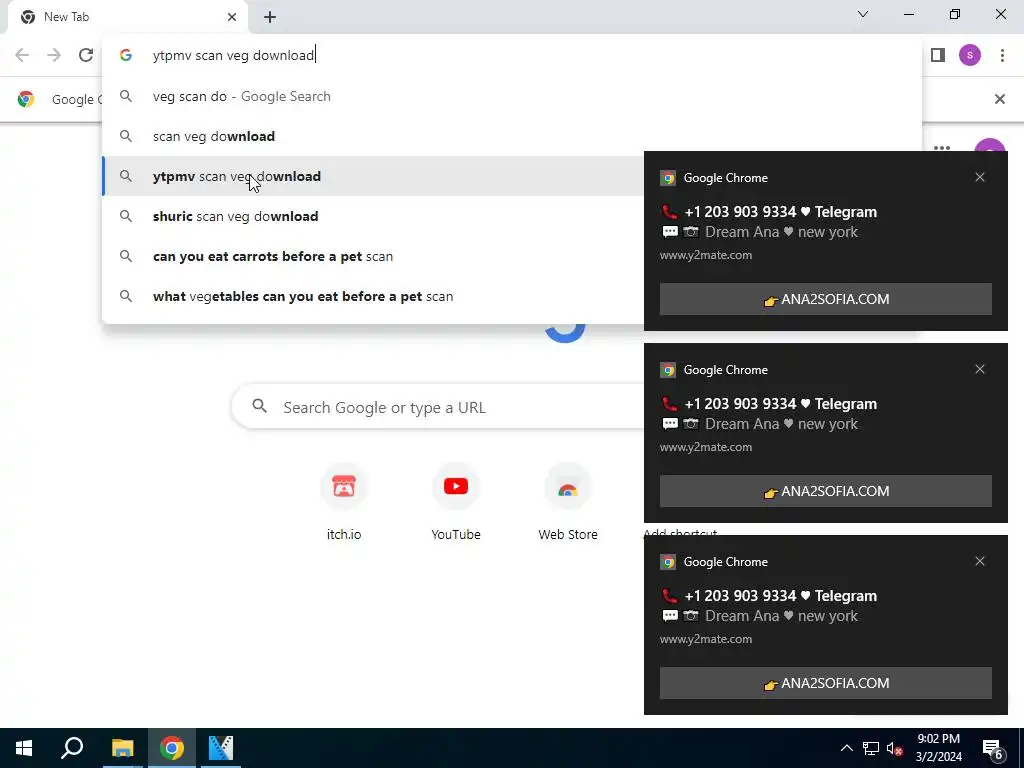Open the notification center with 6 notifications
The height and width of the screenshot is (768, 1024).
[993, 749]
